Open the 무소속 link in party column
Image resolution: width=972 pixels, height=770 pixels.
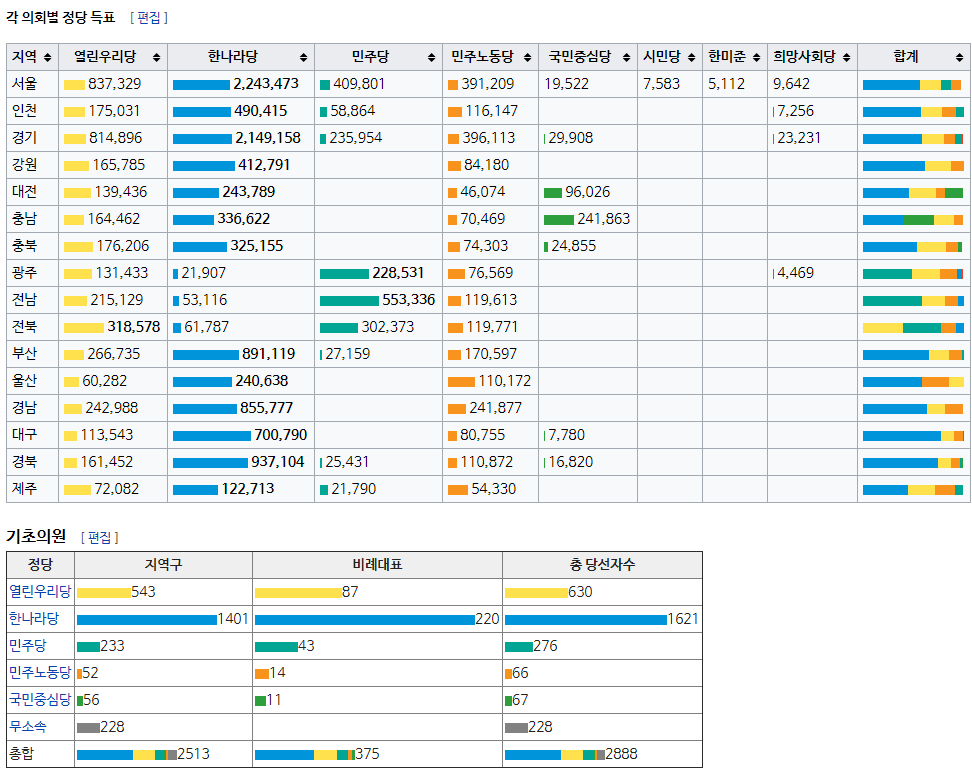point(28,727)
